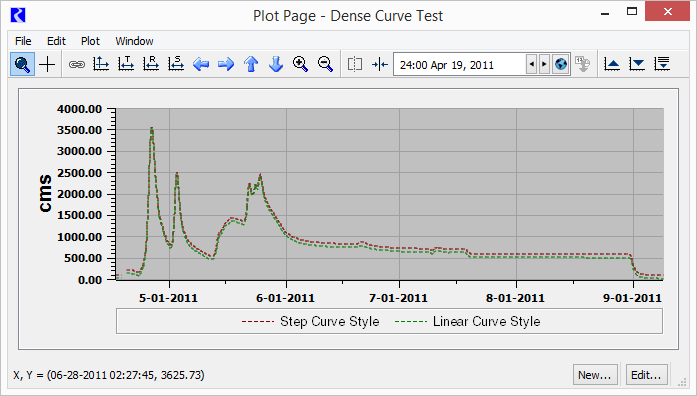Click the red dashed legend line sample
This screenshot has width=697, height=396.
click(x=258, y=321)
